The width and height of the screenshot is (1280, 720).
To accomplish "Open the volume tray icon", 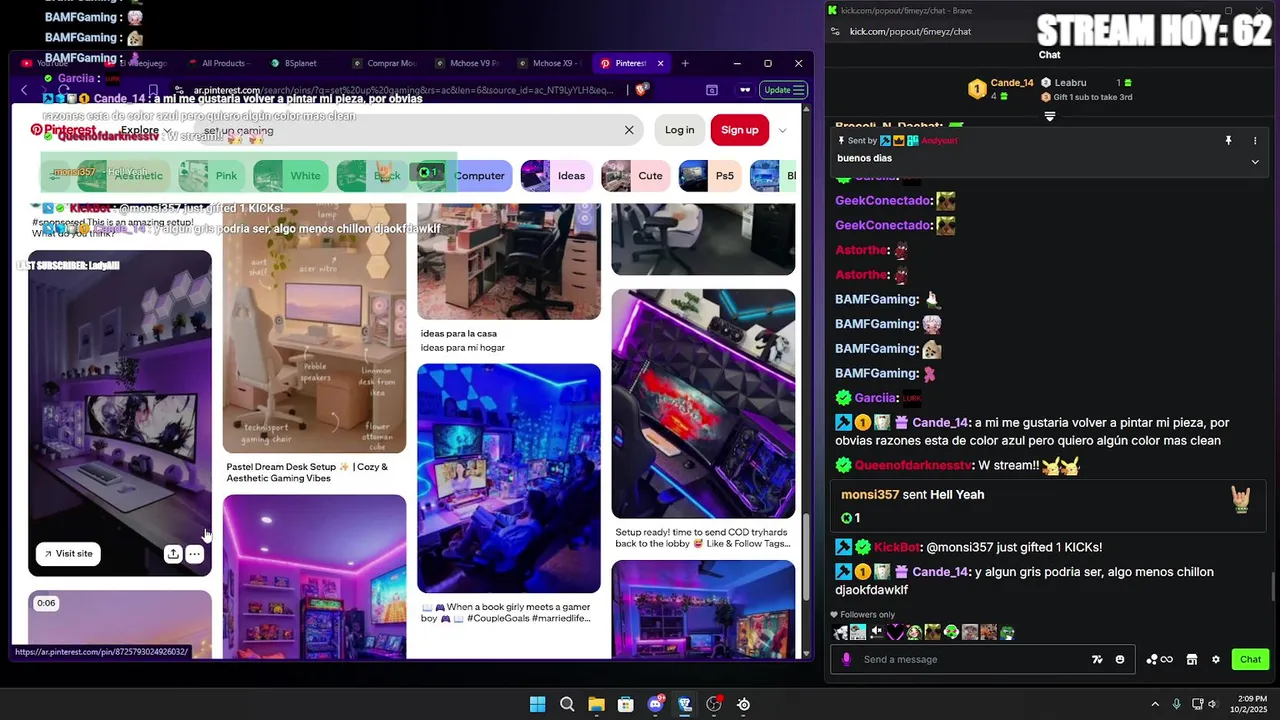I will [1213, 704].
